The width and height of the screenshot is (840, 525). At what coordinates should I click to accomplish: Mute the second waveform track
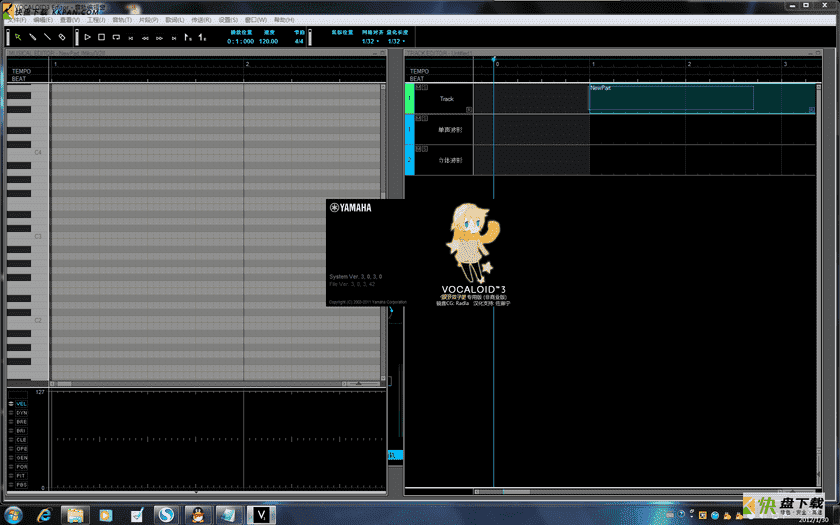pyautogui.click(x=418, y=148)
